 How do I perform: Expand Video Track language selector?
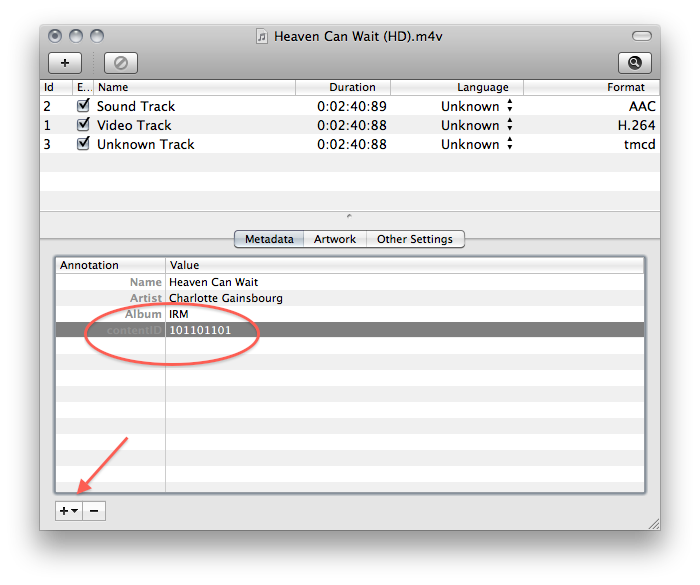coord(509,125)
